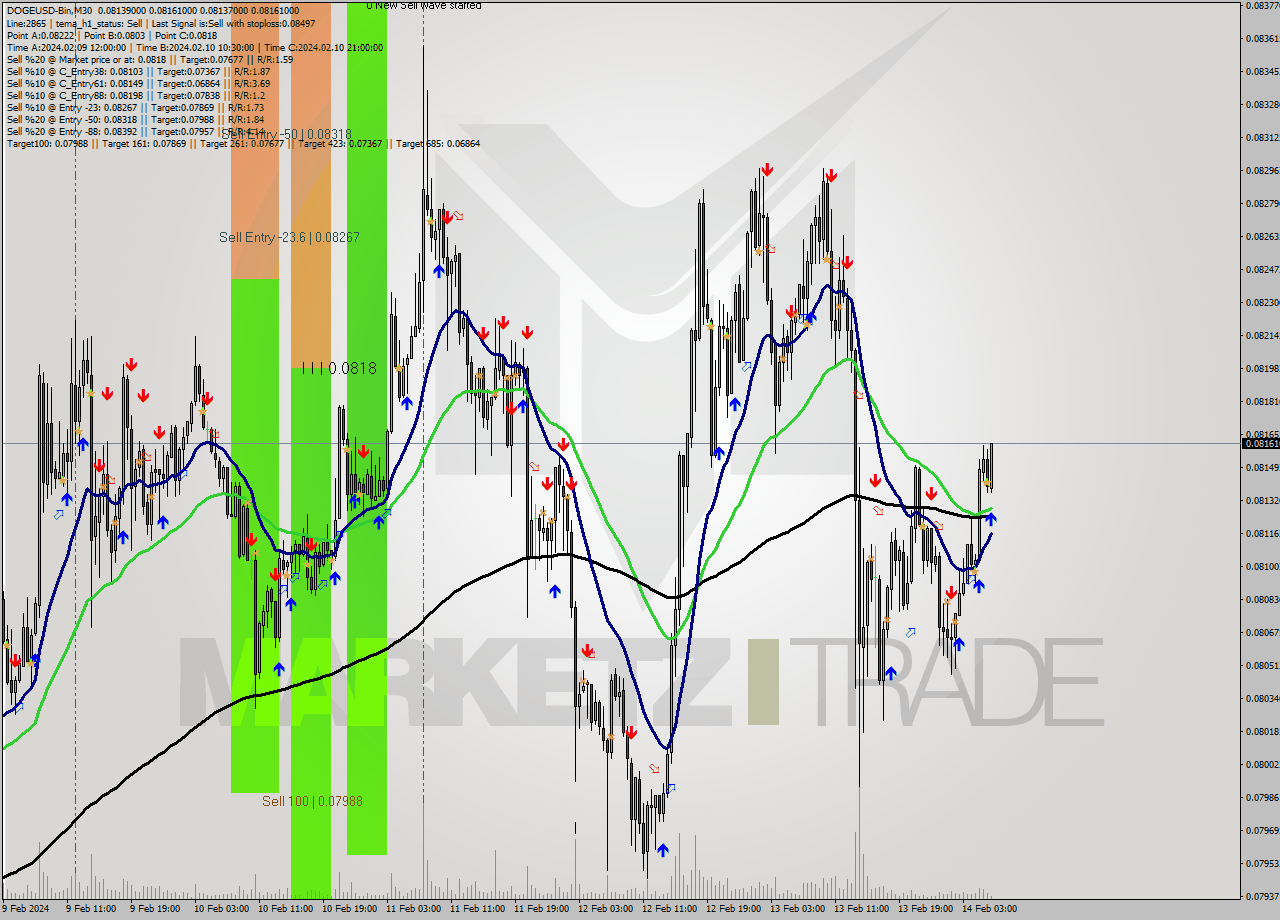Click the '0 New Sell wave started' label
1280x920 pixels.
click(423, 6)
